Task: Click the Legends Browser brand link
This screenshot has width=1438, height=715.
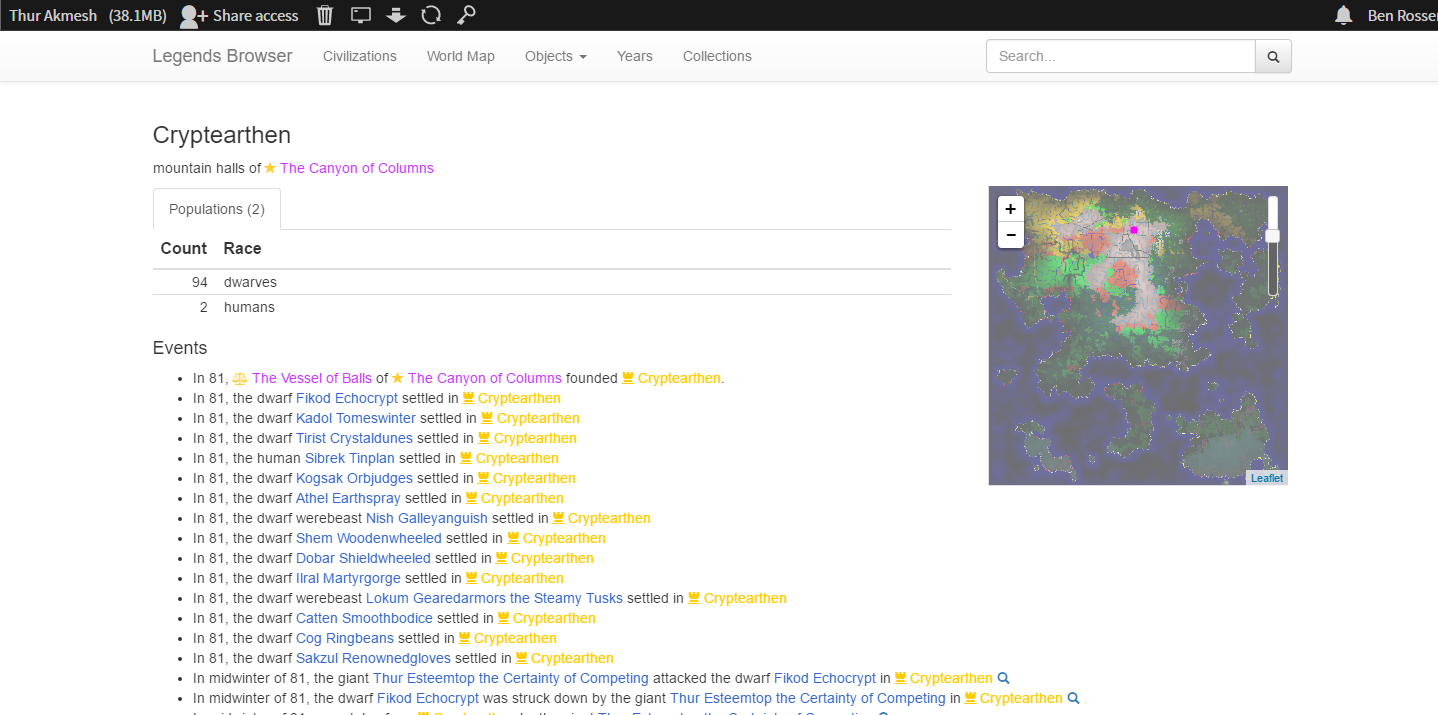Action: tap(223, 56)
